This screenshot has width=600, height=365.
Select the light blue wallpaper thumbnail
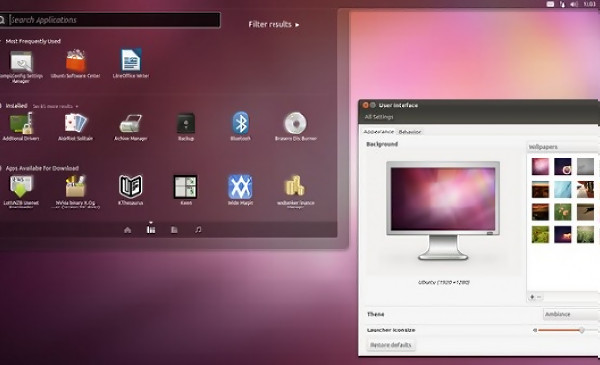tap(563, 189)
